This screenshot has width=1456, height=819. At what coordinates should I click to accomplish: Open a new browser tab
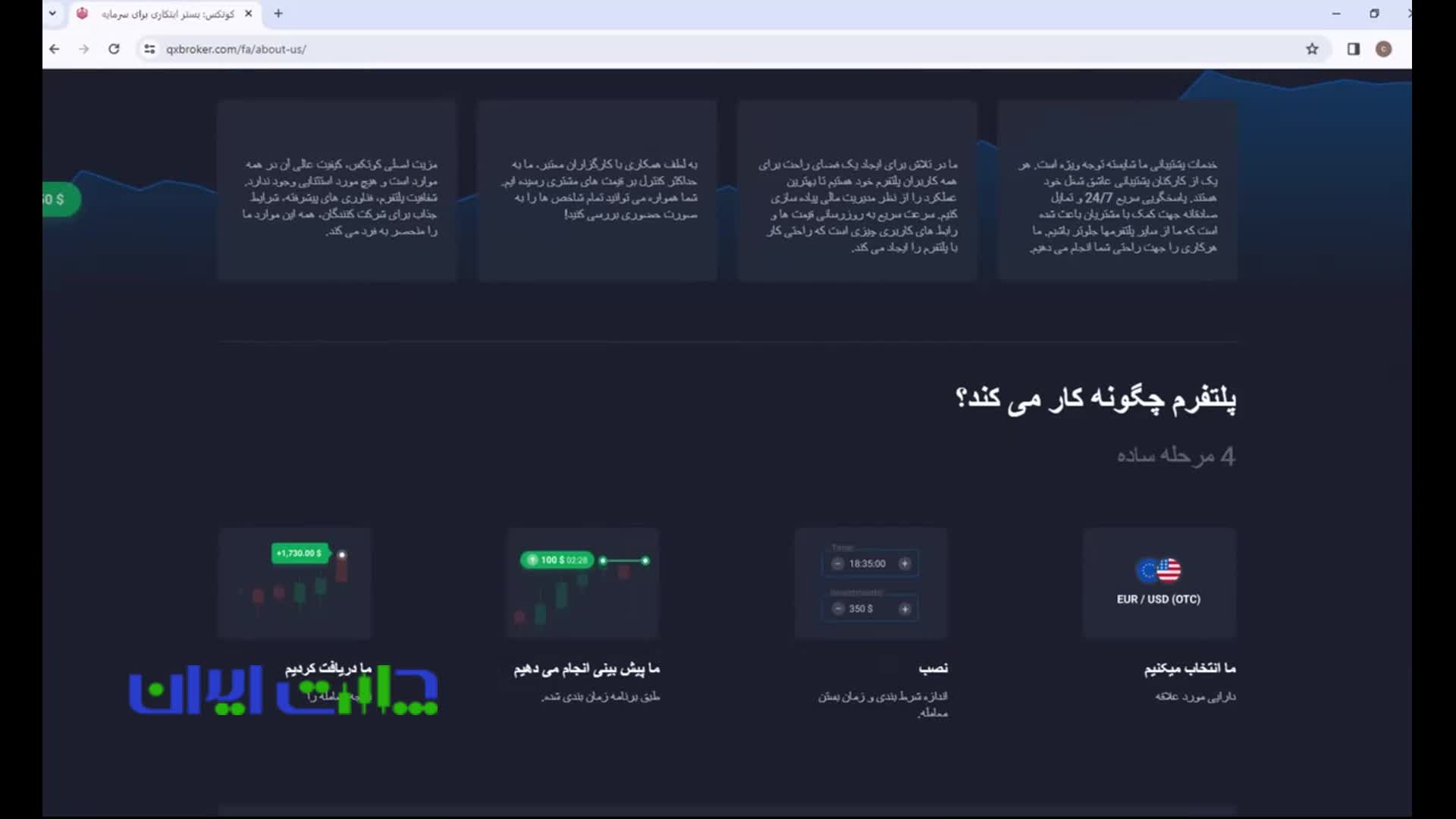click(278, 14)
